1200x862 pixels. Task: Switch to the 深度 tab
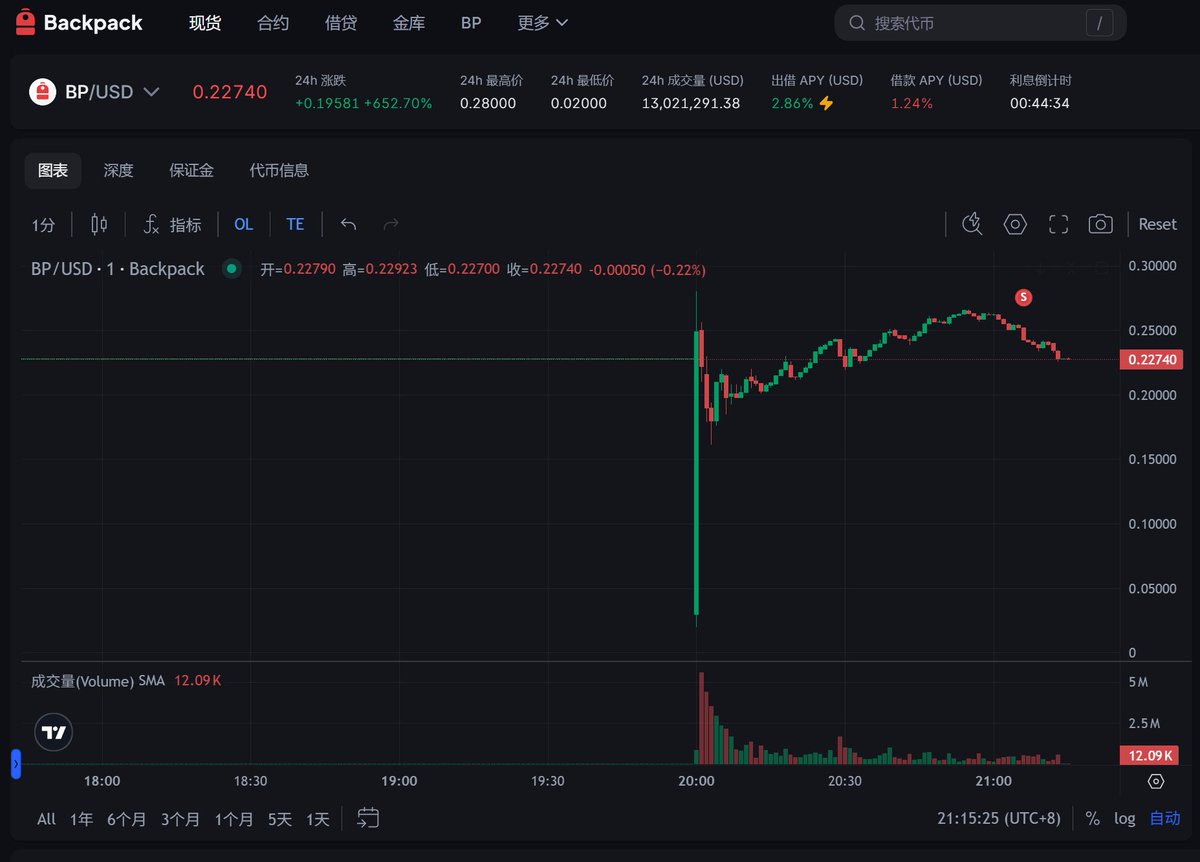pyautogui.click(x=118, y=170)
